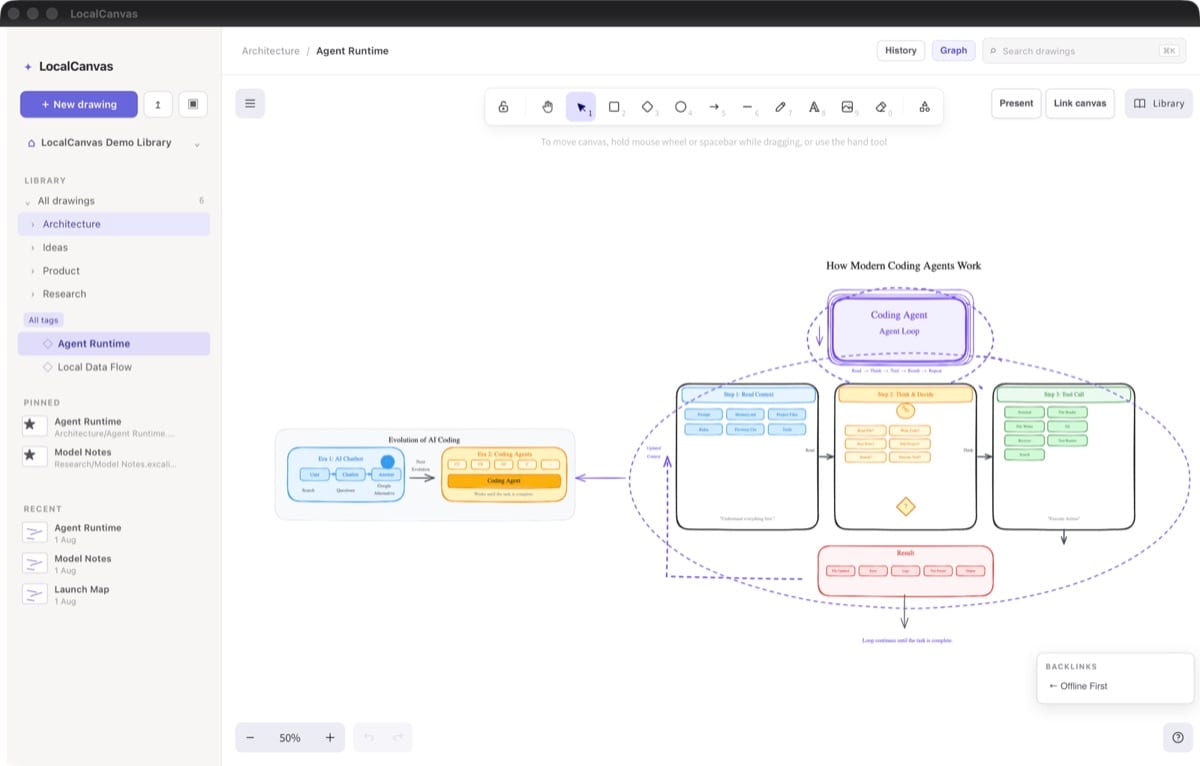Open Local Data Flow drawing in sidebar
This screenshot has width=1200, height=766.
coord(114,367)
